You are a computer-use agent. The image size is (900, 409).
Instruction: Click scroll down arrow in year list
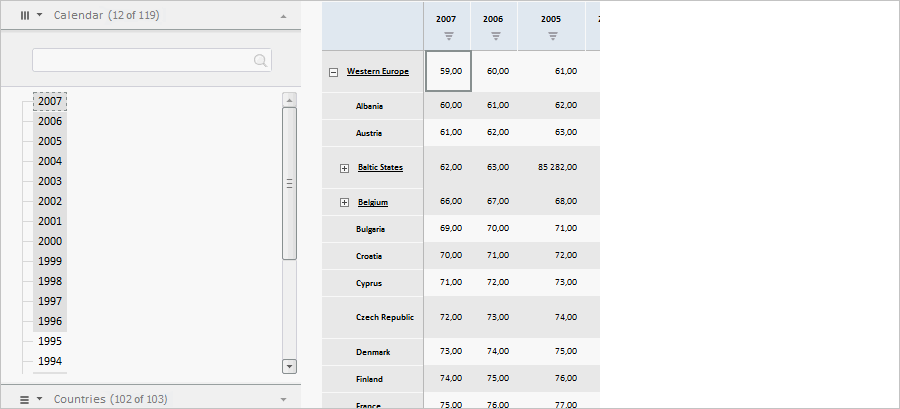[x=290, y=366]
